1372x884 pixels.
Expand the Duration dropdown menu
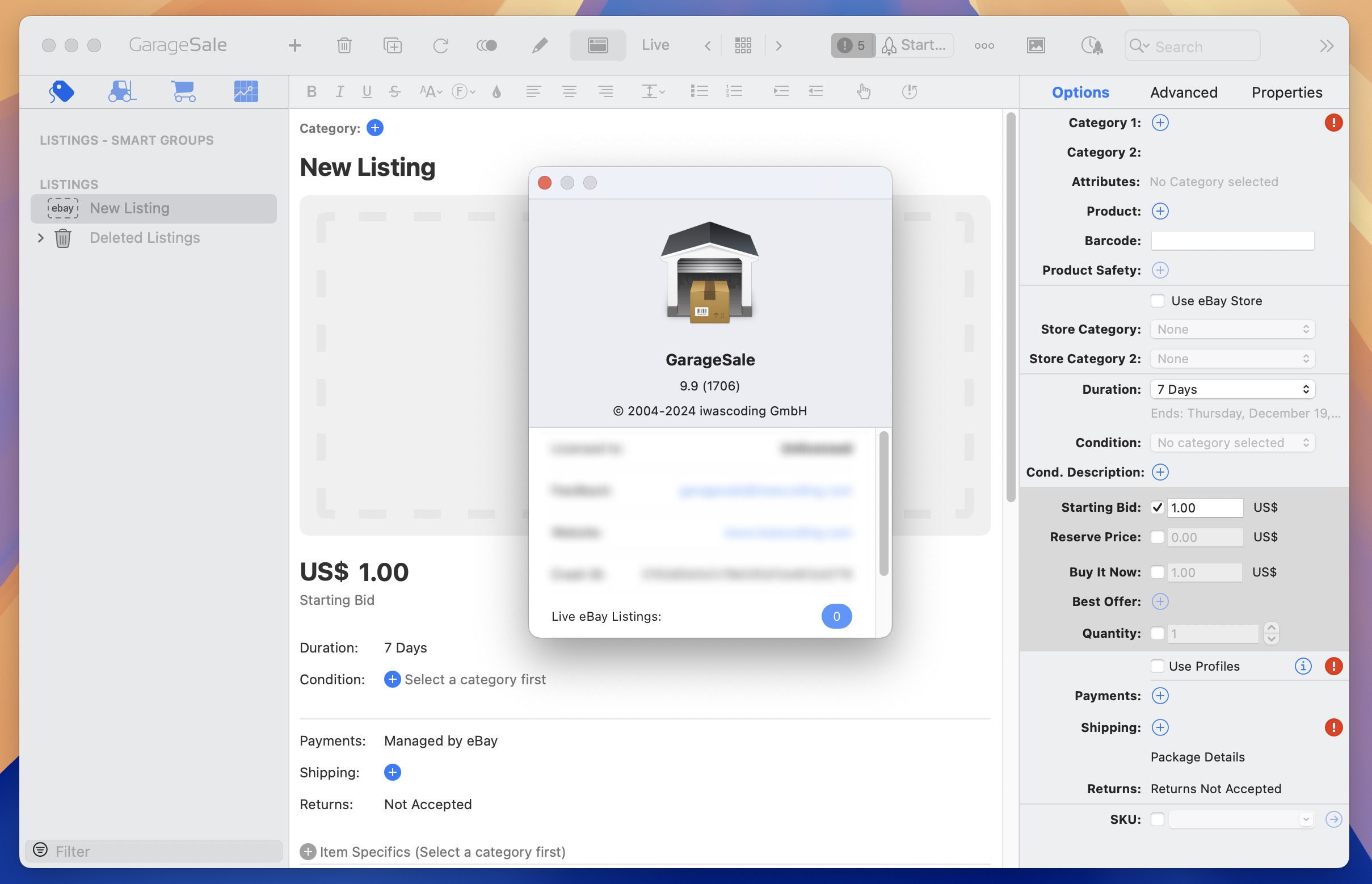[1232, 389]
